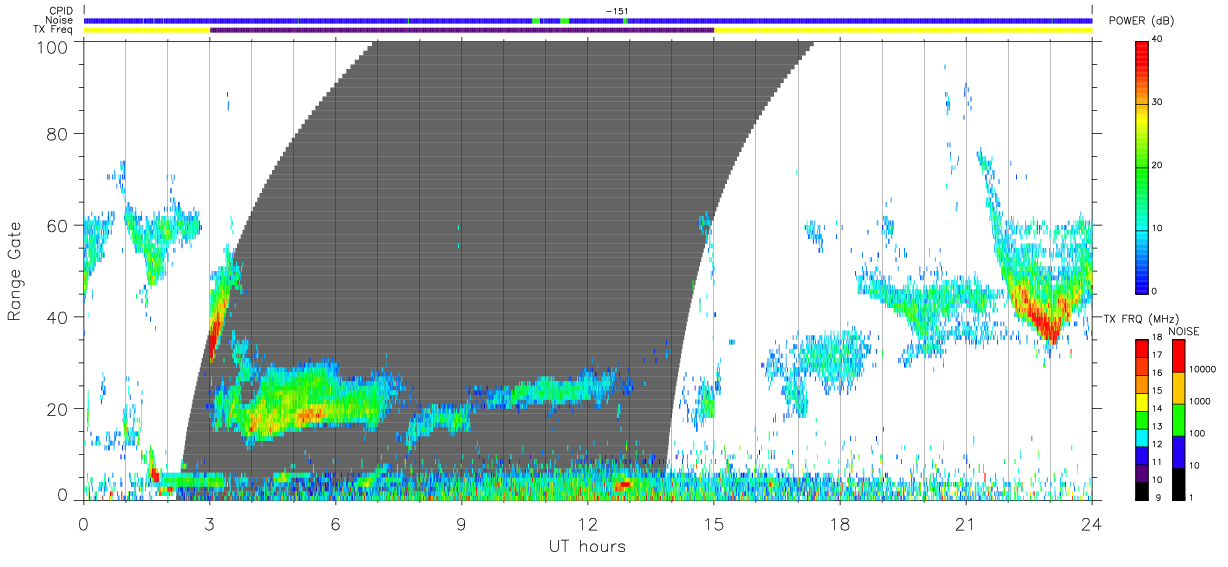This screenshot has width=1228, height=567.
Task: Click the 21 tick on UT hours axis
Action: [x=966, y=523]
